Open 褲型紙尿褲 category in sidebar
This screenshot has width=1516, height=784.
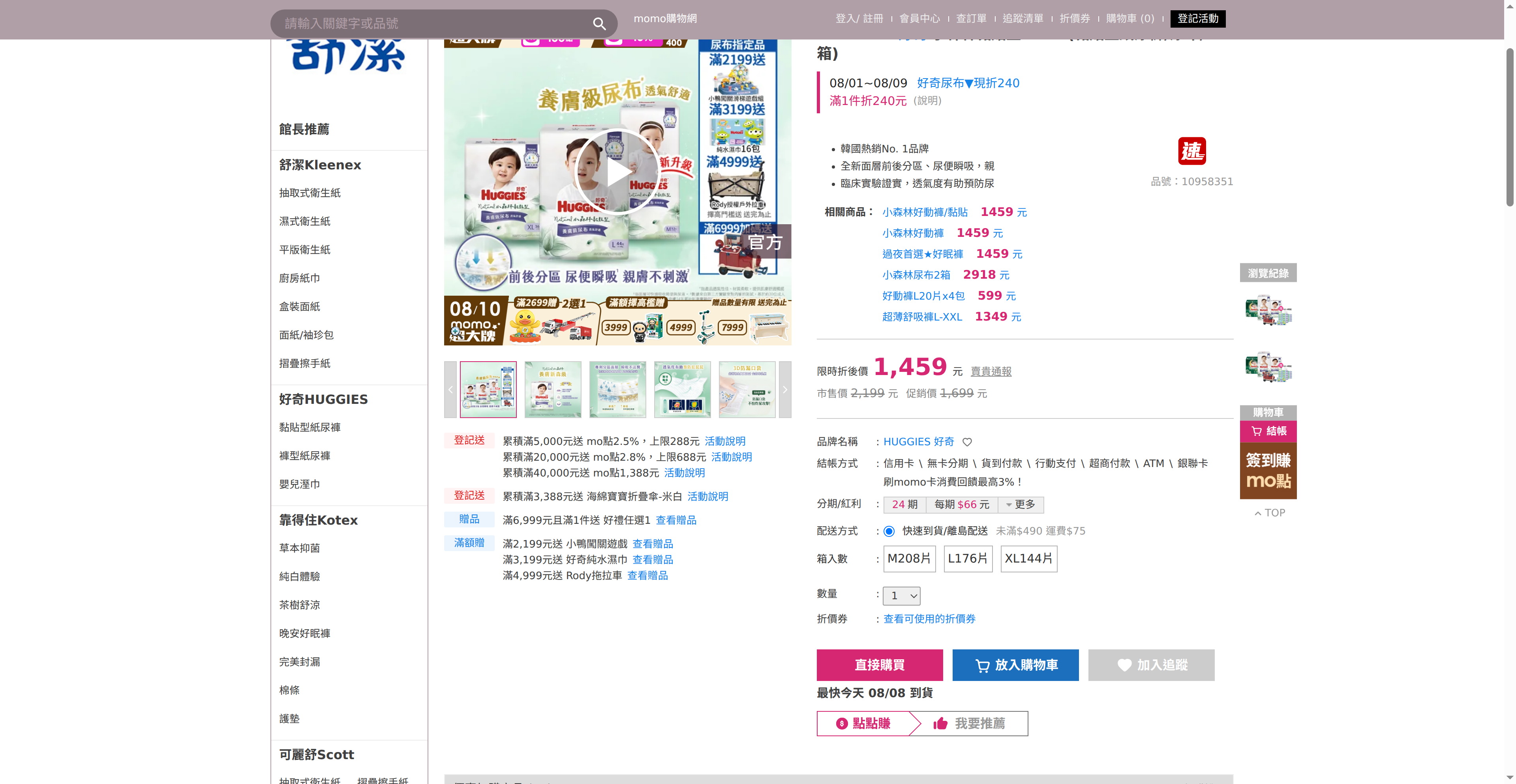tap(304, 456)
